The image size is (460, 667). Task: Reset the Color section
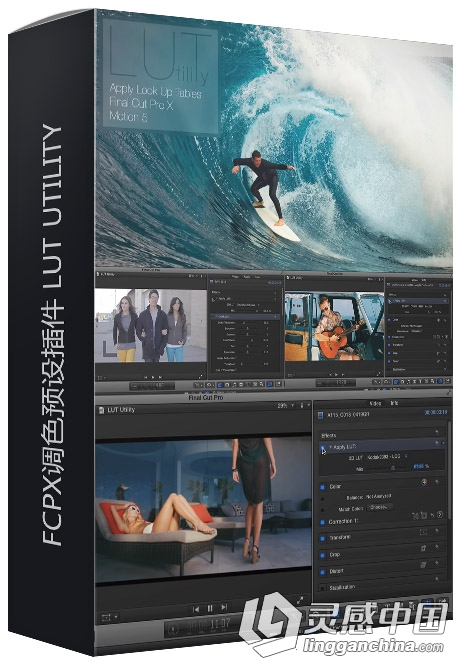[x=437, y=482]
